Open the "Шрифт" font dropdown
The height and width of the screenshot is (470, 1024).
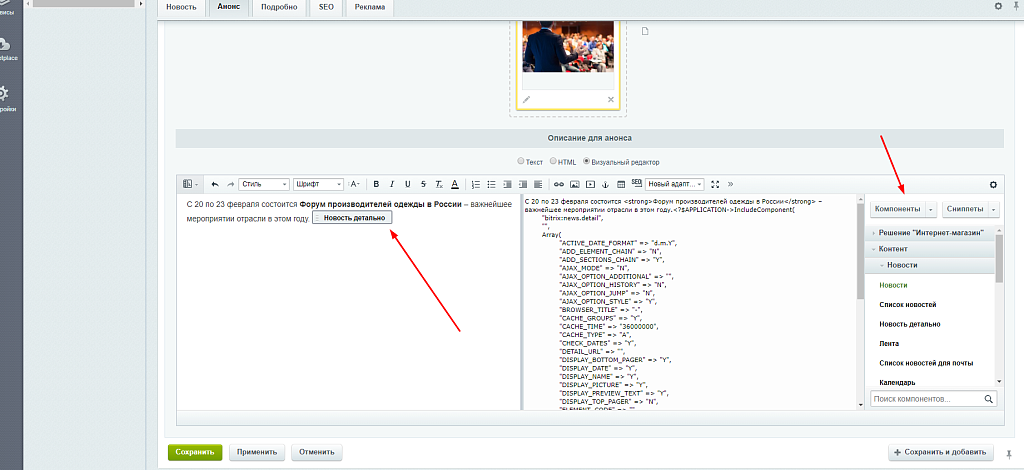[x=318, y=184]
